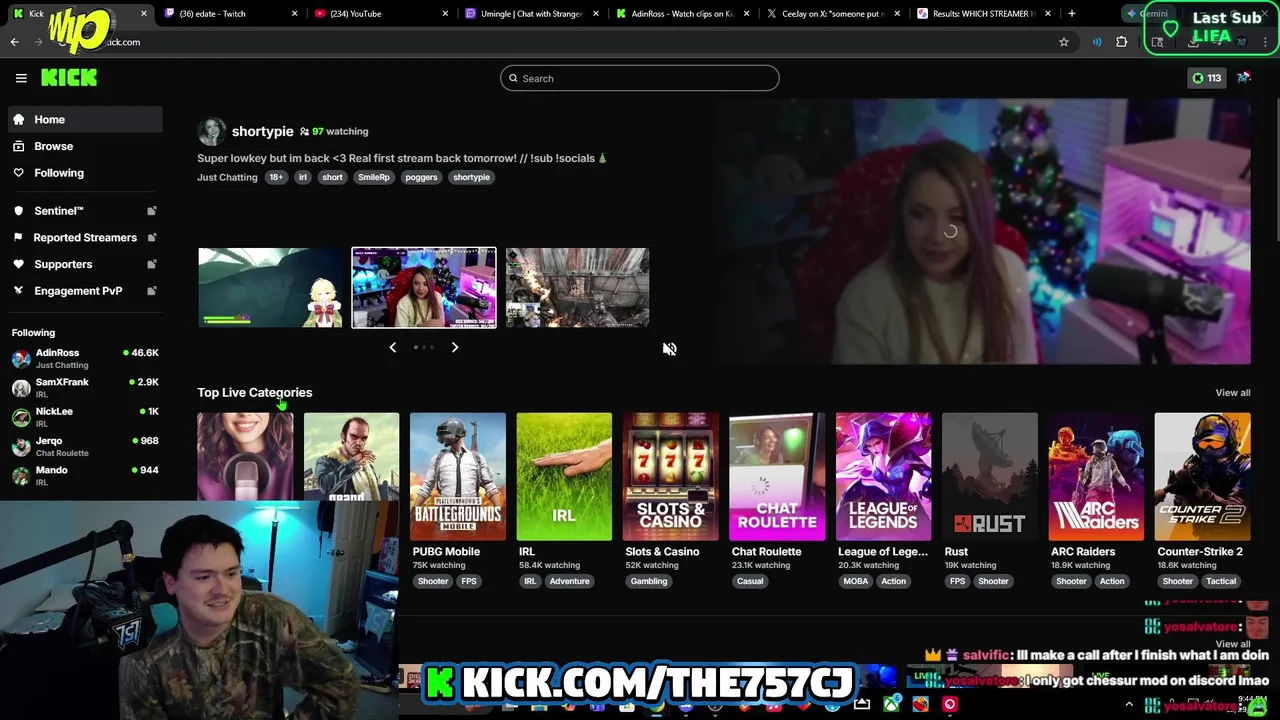
Task: Switch to the Umingle chat tab
Action: tap(531, 14)
